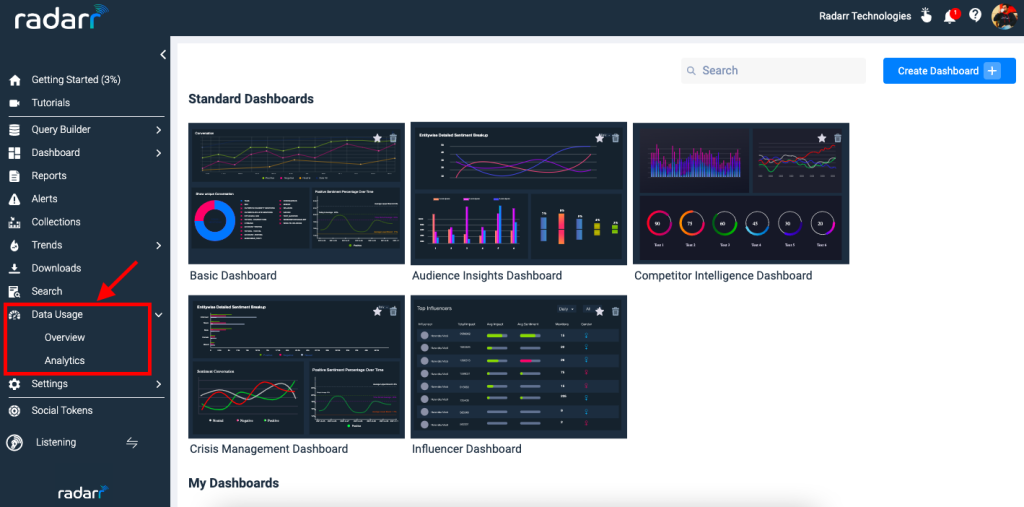The width and height of the screenshot is (1024, 507).
Task: Open the Competitor Intelligence Dashboard title link
Action: (723, 276)
